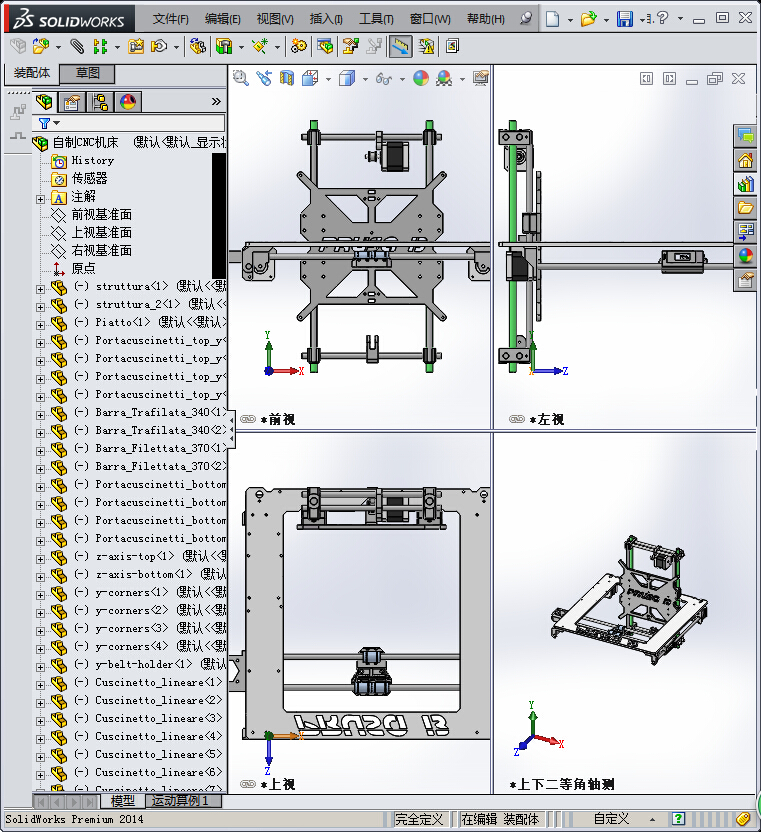The image size is (761, 832).
Task: Open the 插入(I) menu
Action: click(326, 19)
